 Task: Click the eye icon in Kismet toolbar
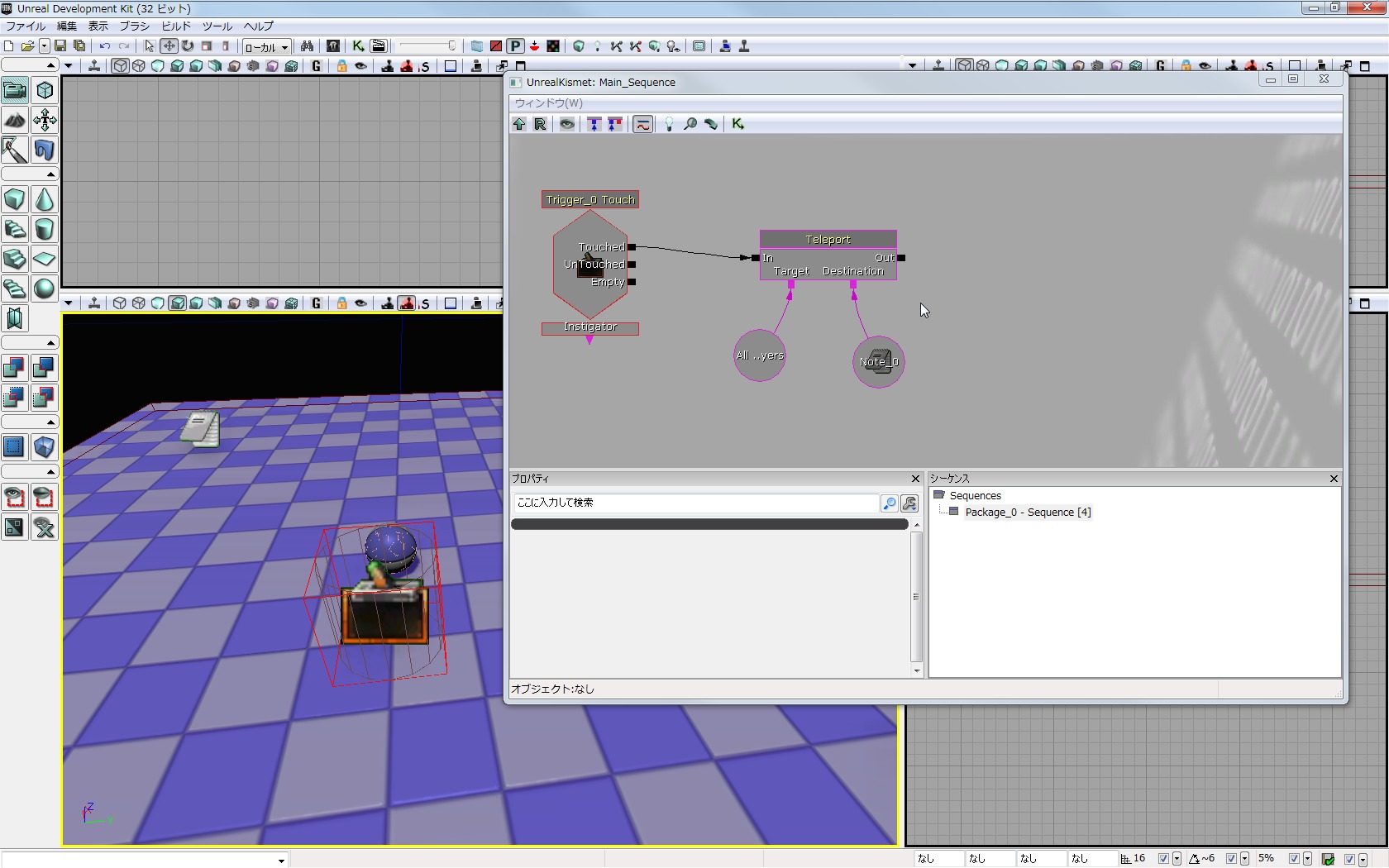[567, 124]
